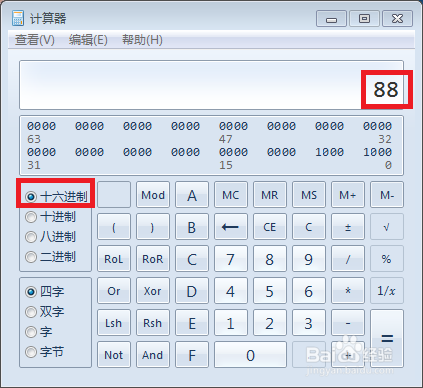Click number key 0

(250, 355)
